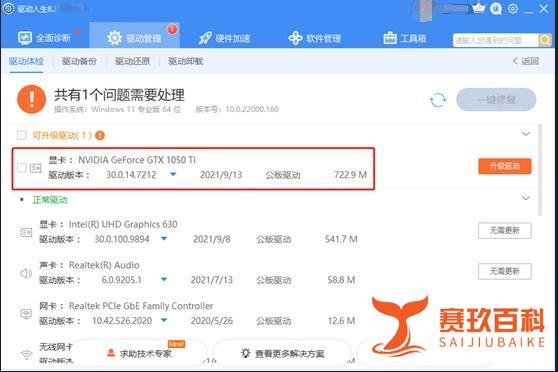
Task: Collapse the 可升级驱动 section chevron
Action: coord(526,134)
